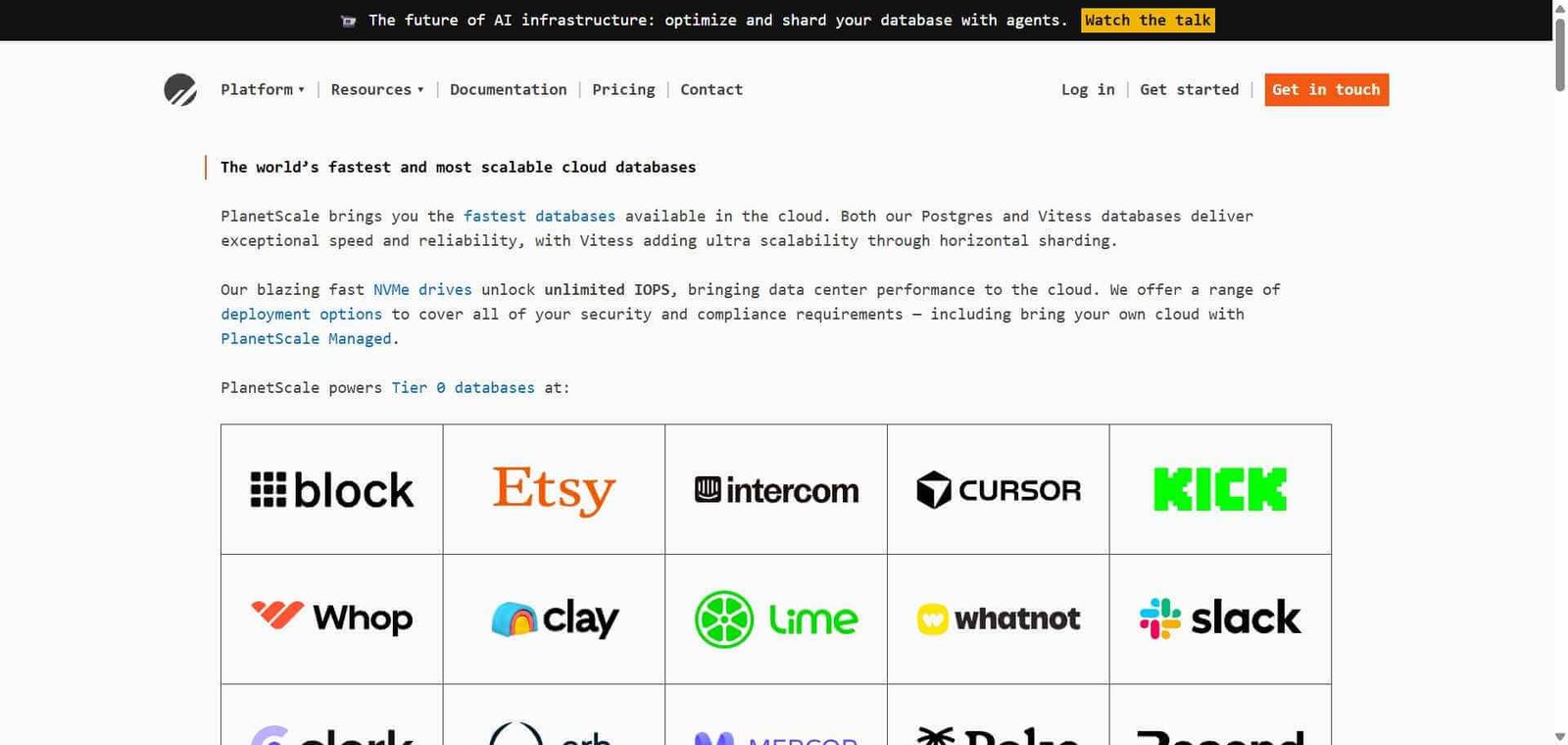Select the Whop logo tile

point(332,619)
